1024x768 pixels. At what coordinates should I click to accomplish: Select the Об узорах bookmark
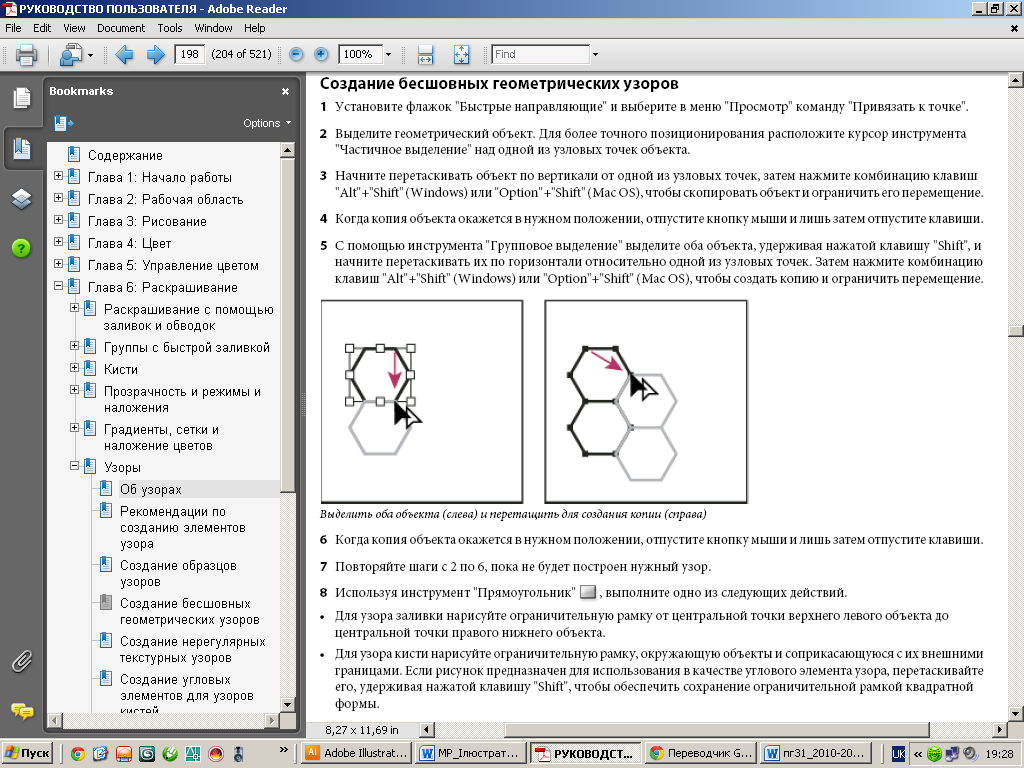[151, 490]
